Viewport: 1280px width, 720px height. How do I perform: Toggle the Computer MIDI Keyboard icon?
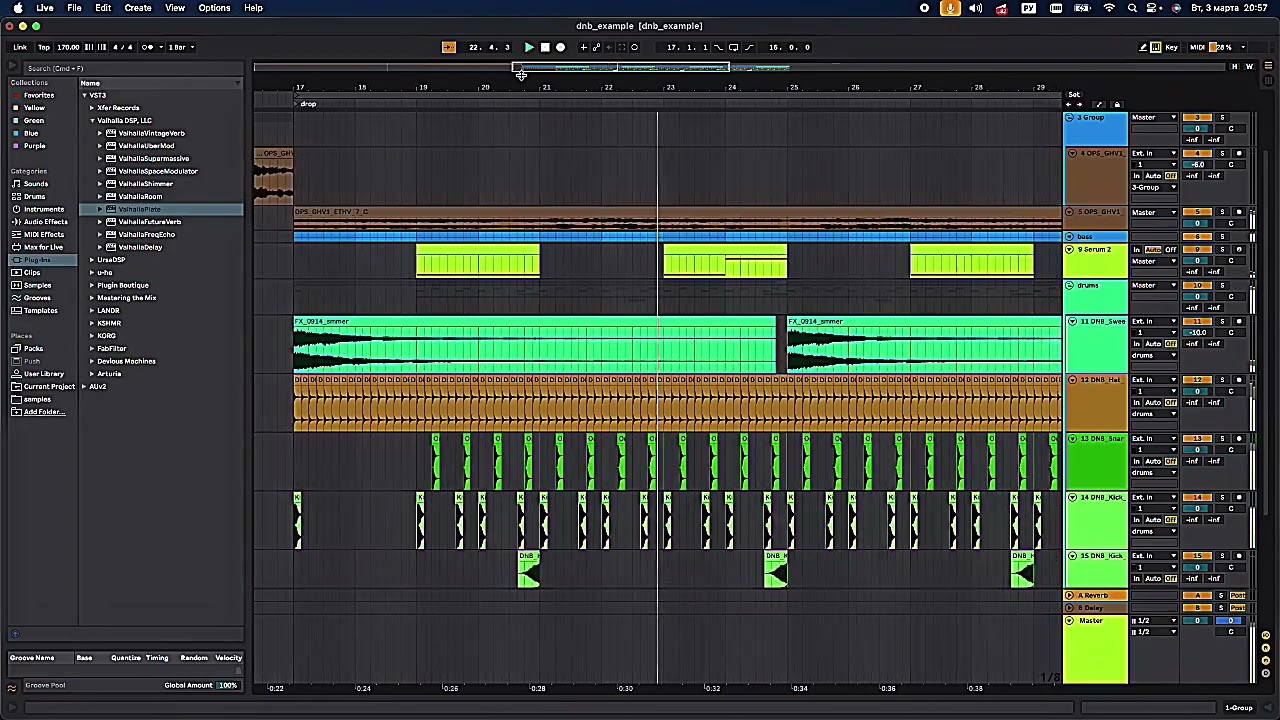click(1156, 47)
